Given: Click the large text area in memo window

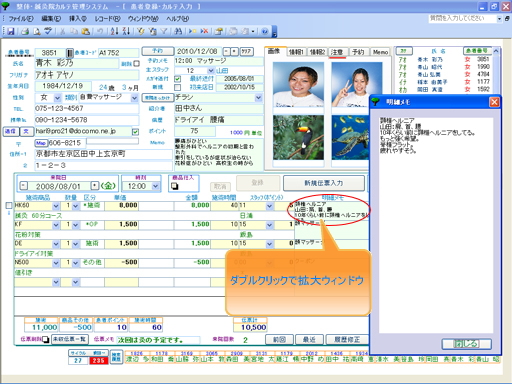Looking at the screenshot, I should pos(436,224).
